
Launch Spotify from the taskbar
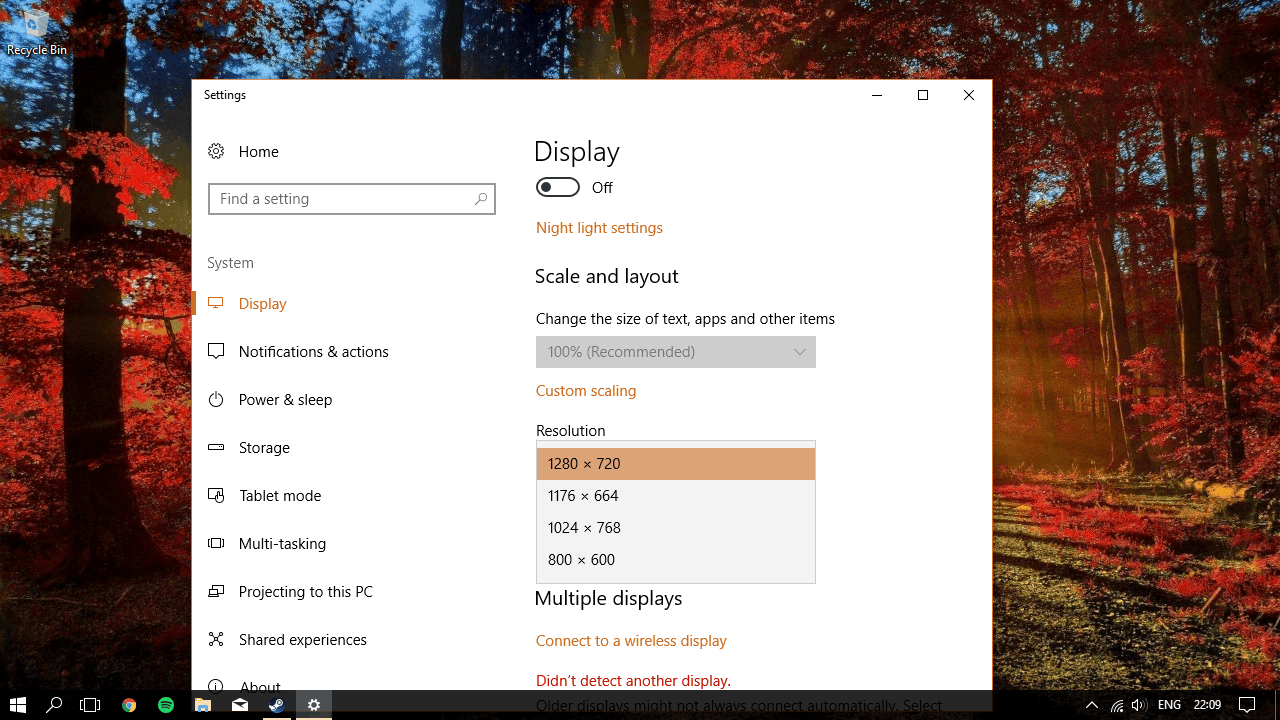tap(166, 705)
